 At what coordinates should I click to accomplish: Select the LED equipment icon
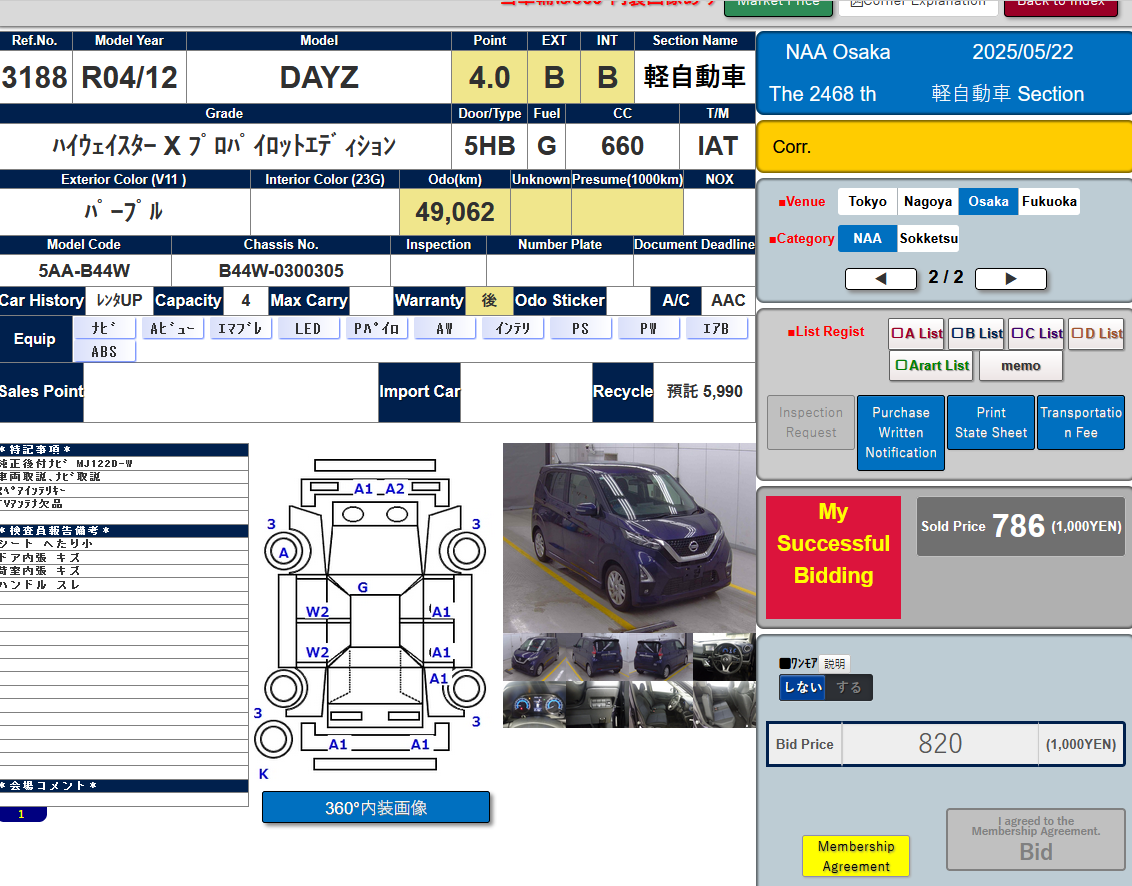coord(308,327)
